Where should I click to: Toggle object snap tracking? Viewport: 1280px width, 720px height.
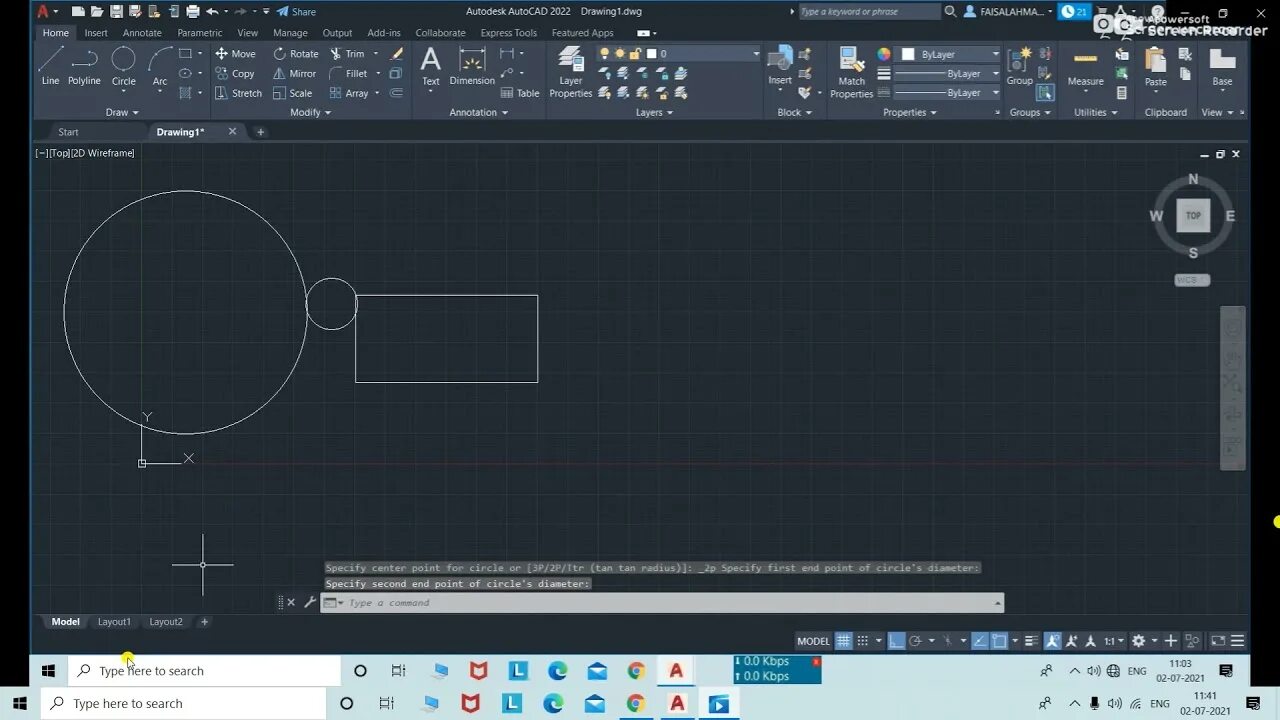980,641
